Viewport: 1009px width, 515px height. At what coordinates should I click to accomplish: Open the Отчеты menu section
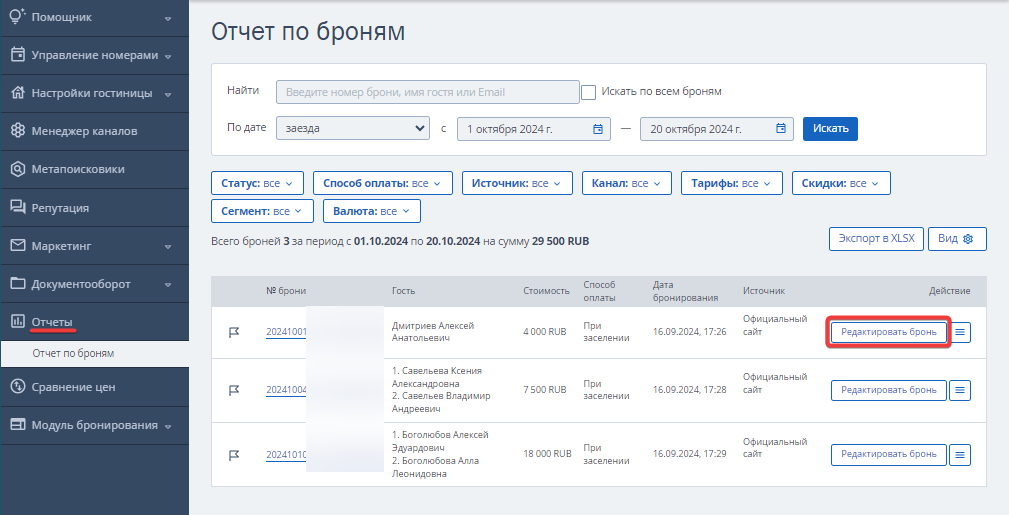pos(95,322)
